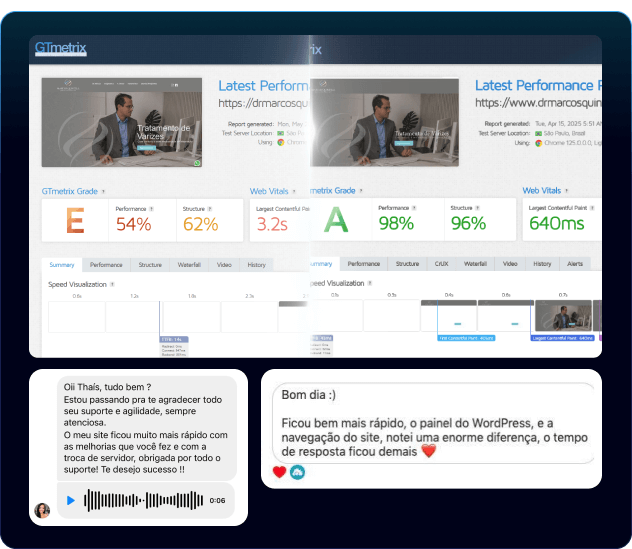Viewport: 632px width, 549px height.
Task: Click the red heart reaction under message
Action: [x=279, y=472]
